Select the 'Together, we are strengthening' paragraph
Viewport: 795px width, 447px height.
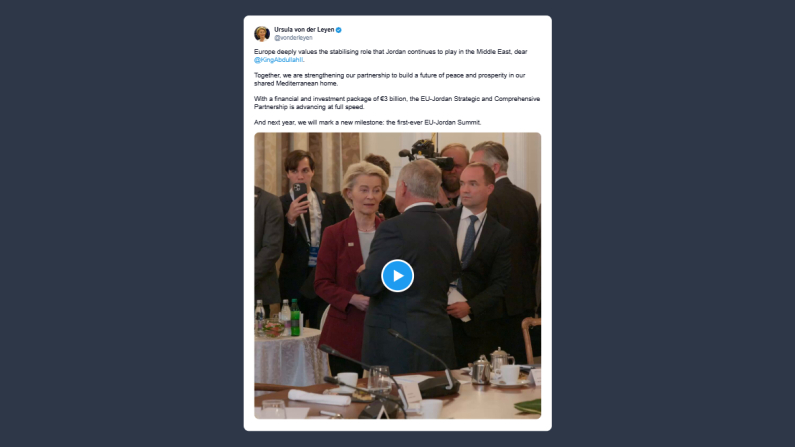389,79
